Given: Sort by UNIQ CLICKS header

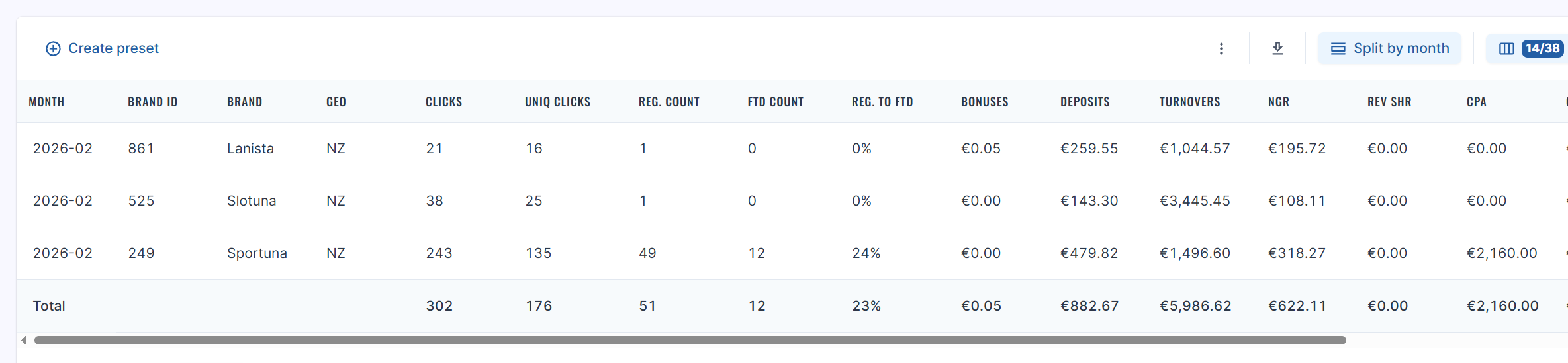Looking at the screenshot, I should (x=557, y=102).
